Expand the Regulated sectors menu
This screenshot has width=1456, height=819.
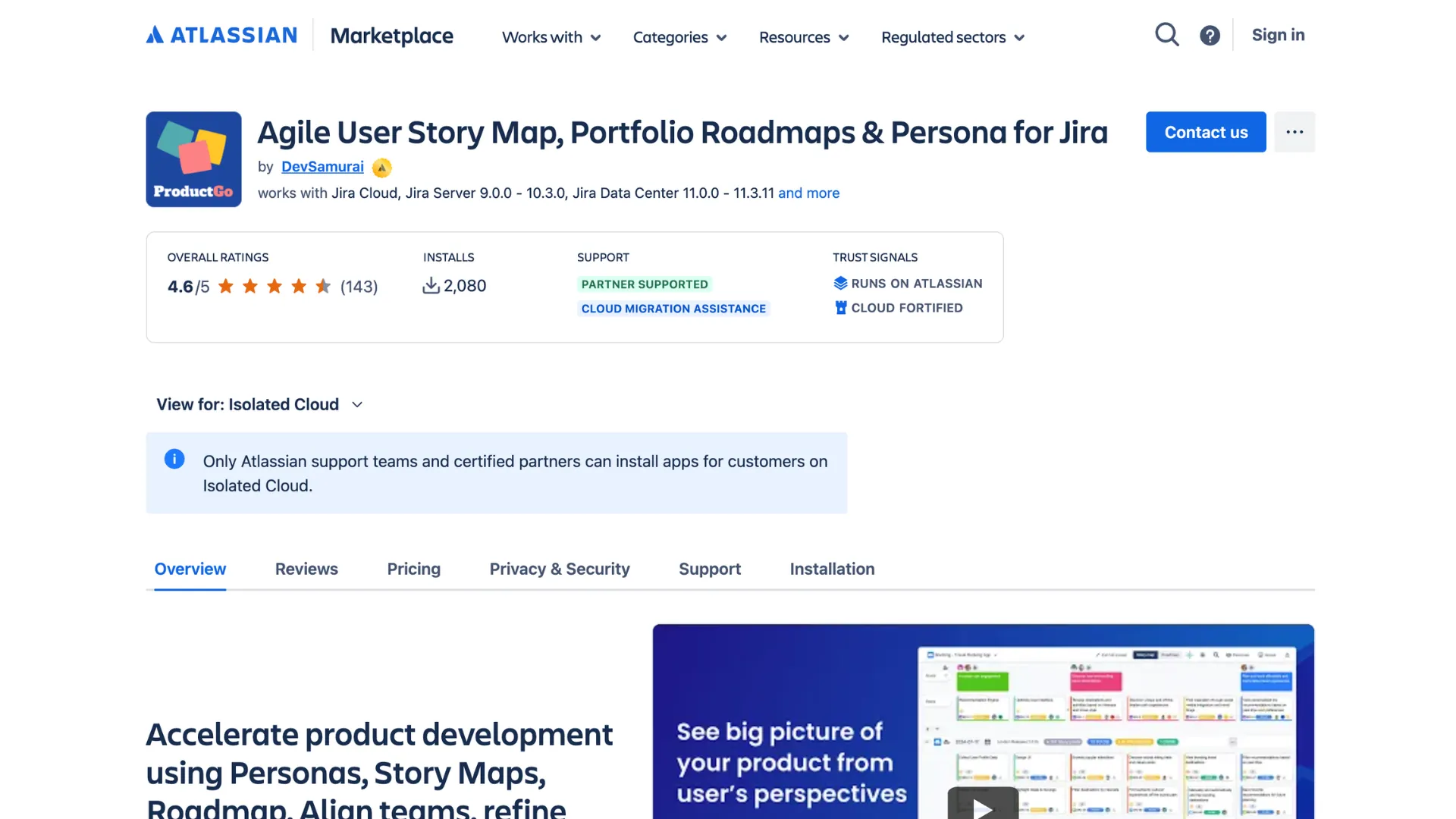953,37
